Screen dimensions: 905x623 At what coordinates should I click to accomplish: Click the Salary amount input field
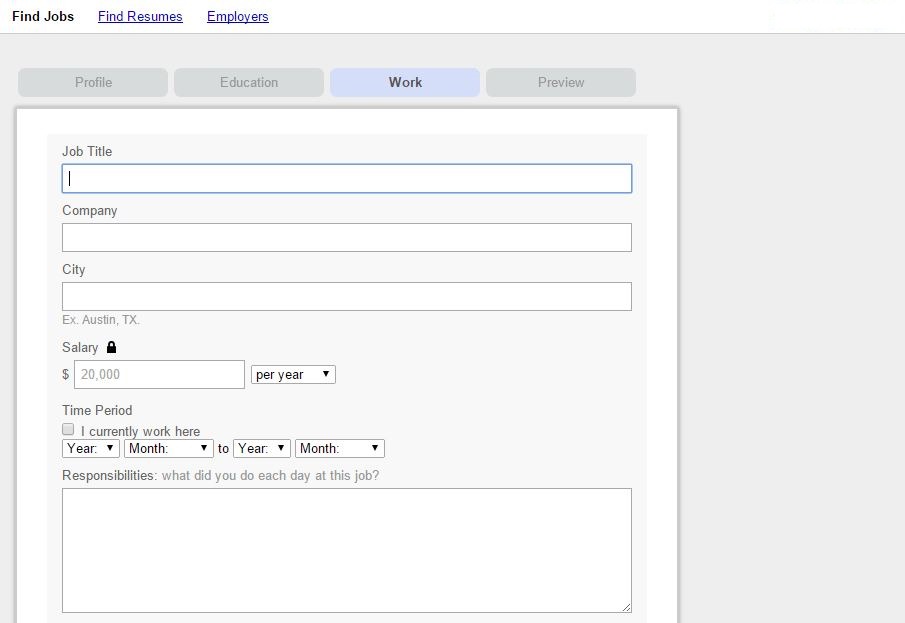[159, 374]
